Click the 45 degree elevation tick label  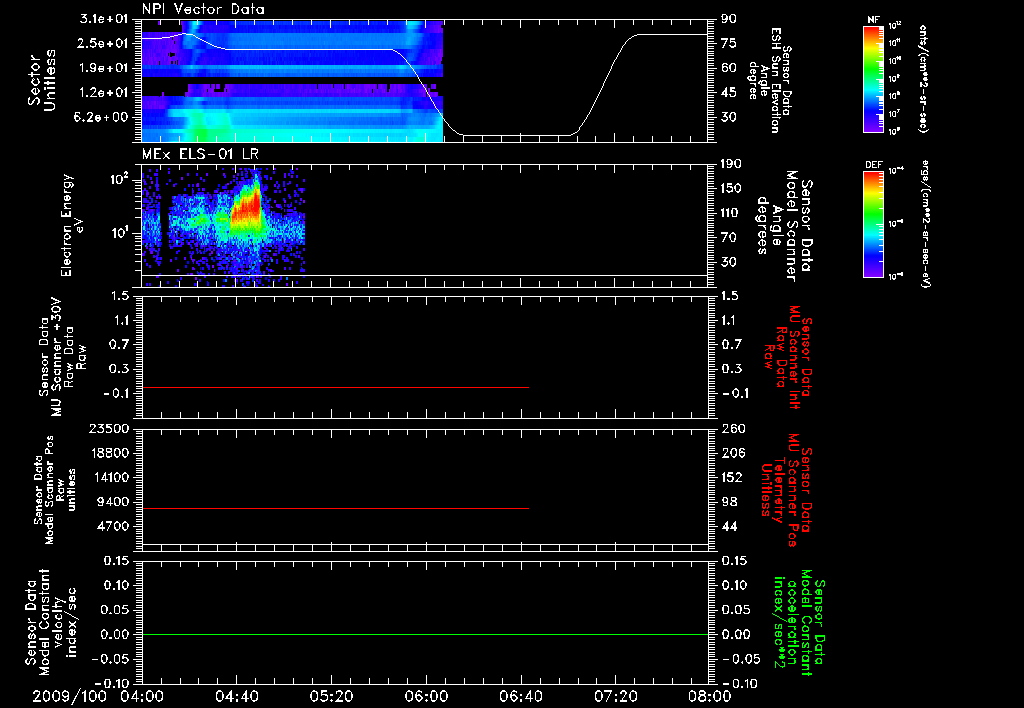pos(729,93)
